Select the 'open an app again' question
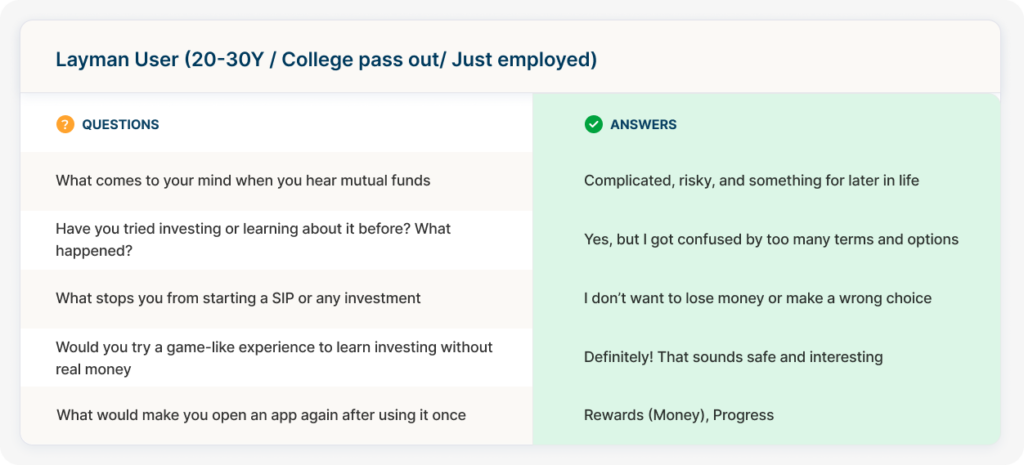 pos(261,415)
